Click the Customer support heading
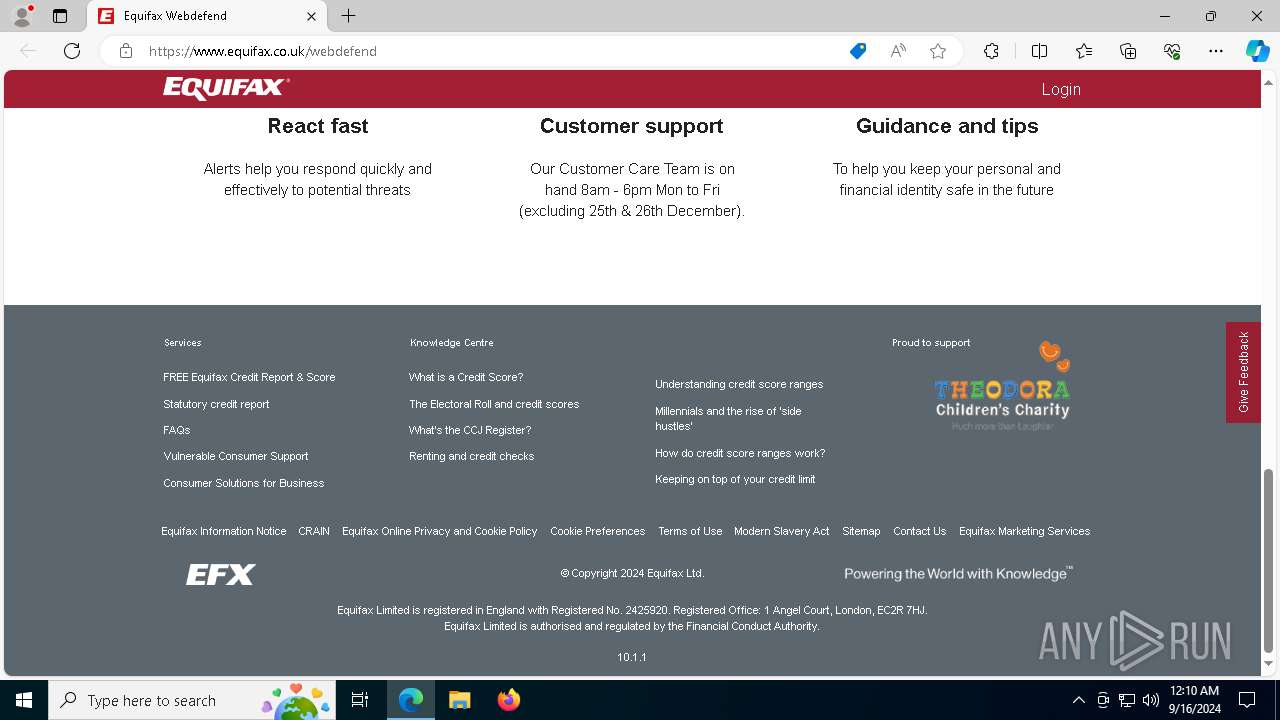Image resolution: width=1280 pixels, height=720 pixels. [632, 126]
